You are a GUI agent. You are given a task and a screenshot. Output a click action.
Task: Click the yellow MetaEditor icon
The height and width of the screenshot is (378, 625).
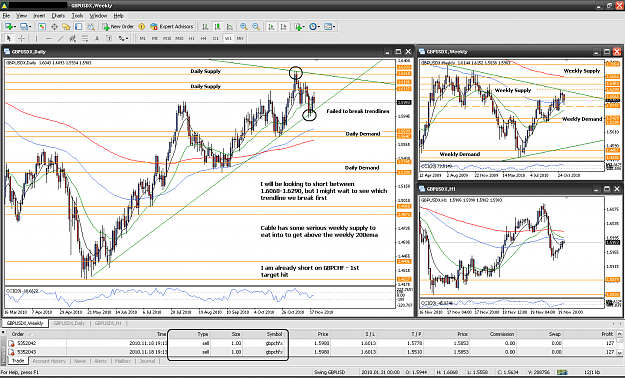pos(142,27)
